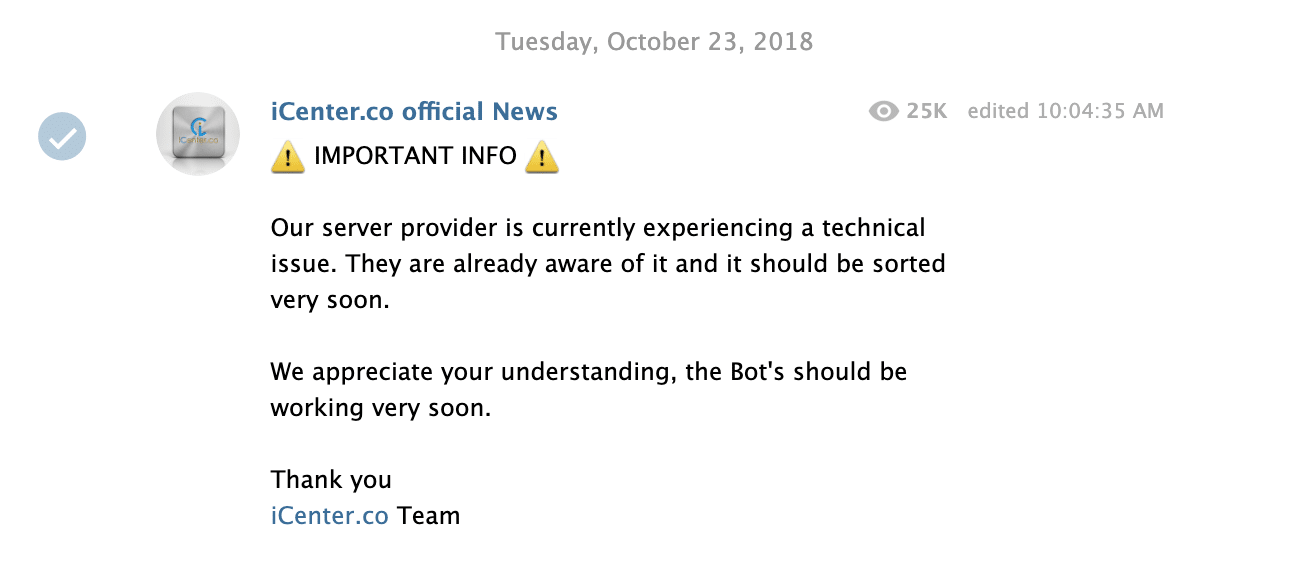Image resolution: width=1290 pixels, height=568 pixels.
Task: Open the iCenter.co link in the signature
Action: (329, 516)
